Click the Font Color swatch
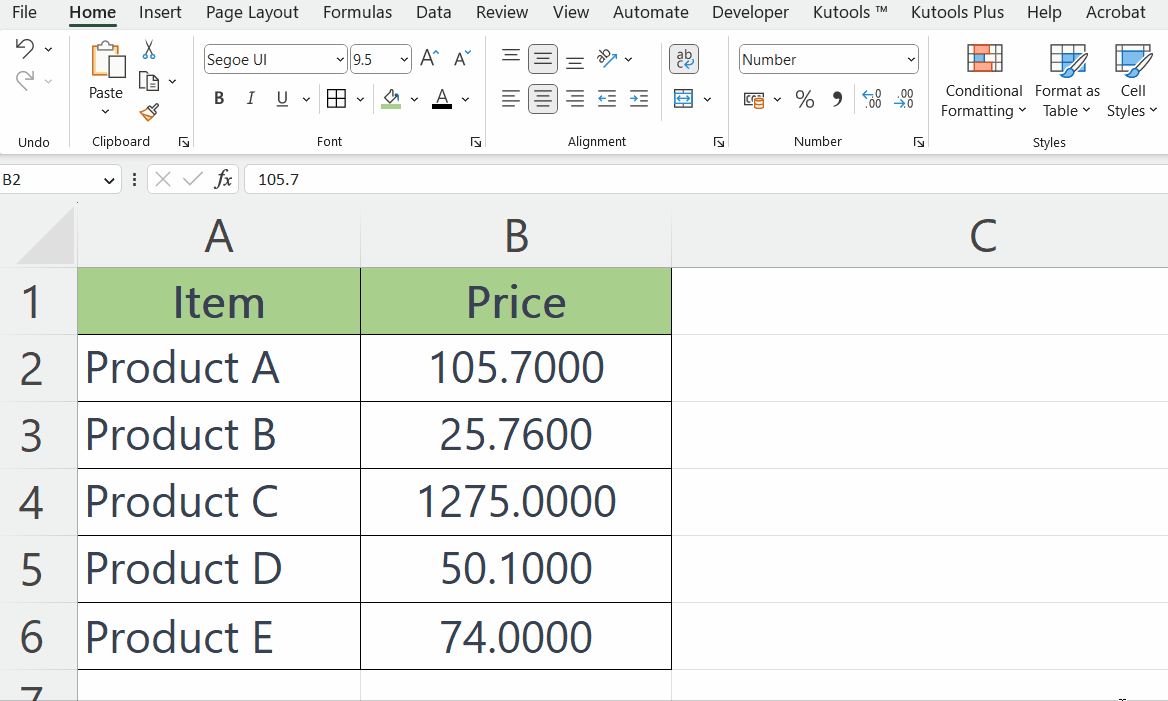The height and width of the screenshot is (701, 1168). (x=440, y=98)
